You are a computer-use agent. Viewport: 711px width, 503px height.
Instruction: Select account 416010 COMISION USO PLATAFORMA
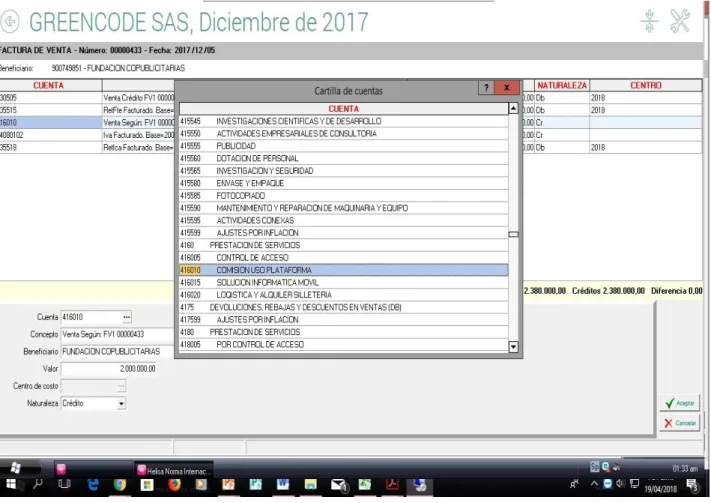tap(344, 270)
